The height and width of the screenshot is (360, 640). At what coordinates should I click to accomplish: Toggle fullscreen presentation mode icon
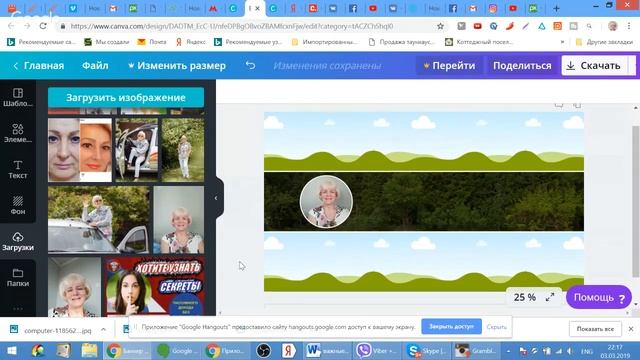550,298
